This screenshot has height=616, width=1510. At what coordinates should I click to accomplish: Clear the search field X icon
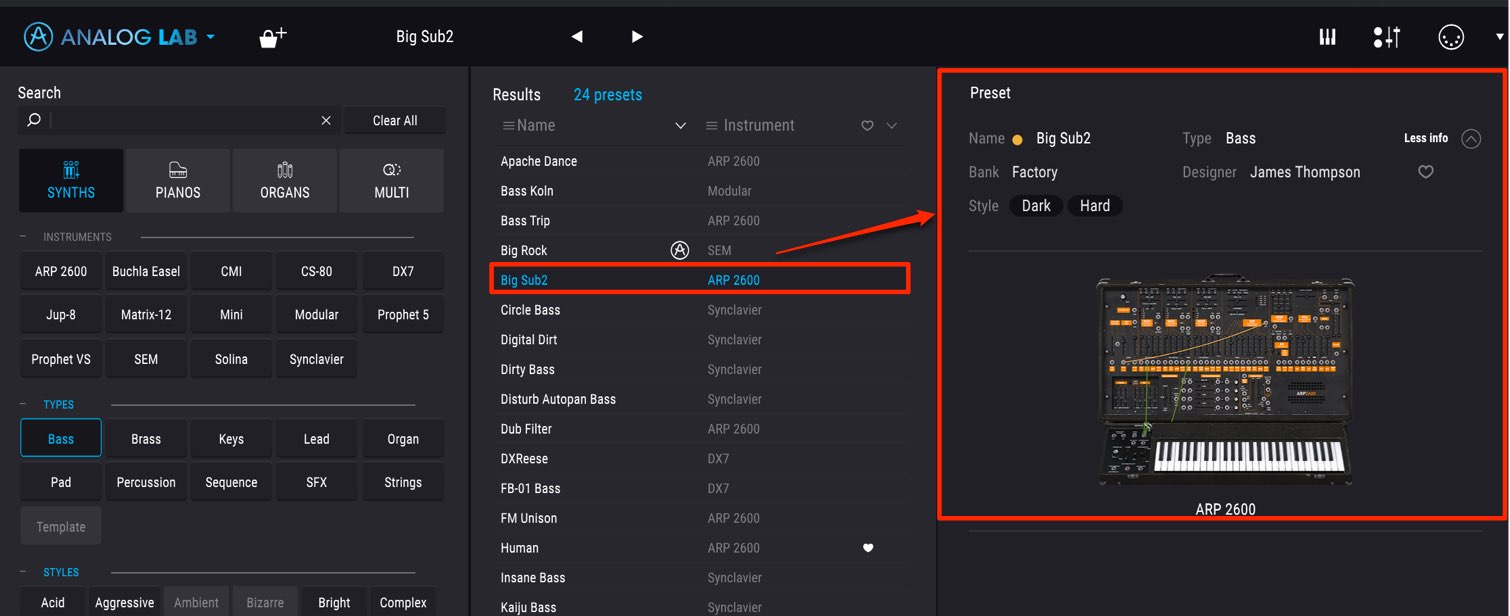click(x=326, y=120)
